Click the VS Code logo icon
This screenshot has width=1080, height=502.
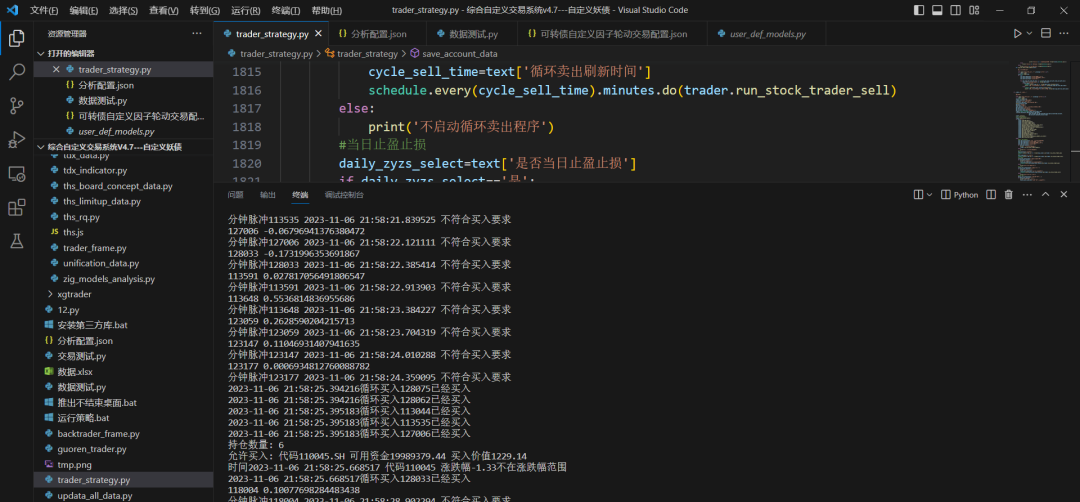click(x=12, y=10)
